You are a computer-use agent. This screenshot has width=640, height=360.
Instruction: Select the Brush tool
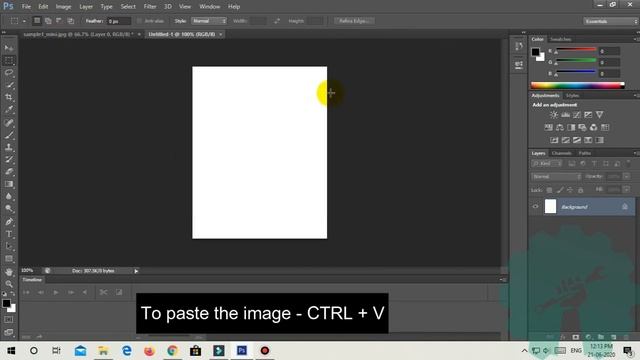(x=9, y=135)
